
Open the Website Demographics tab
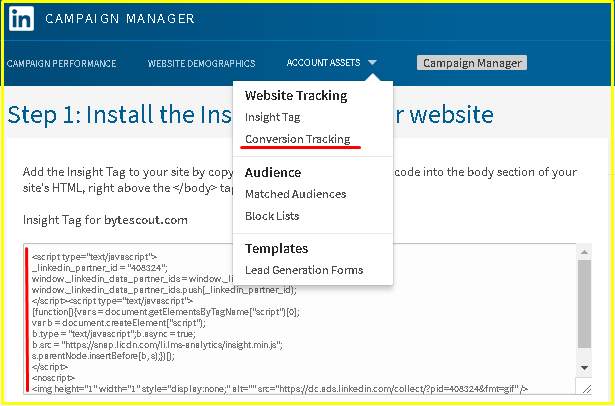[202, 64]
